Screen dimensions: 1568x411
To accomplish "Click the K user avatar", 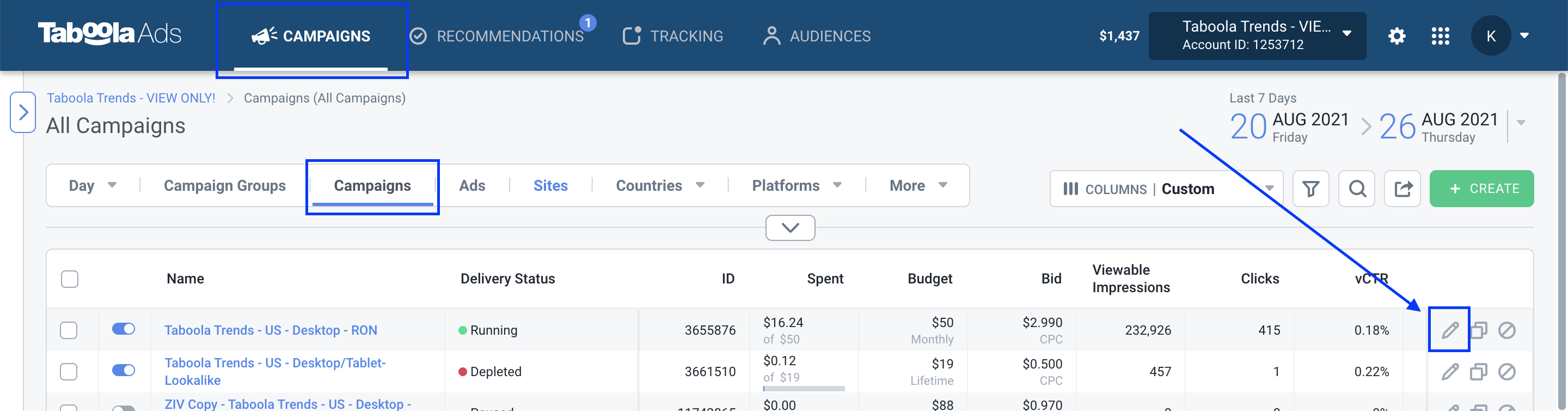I will (1491, 36).
